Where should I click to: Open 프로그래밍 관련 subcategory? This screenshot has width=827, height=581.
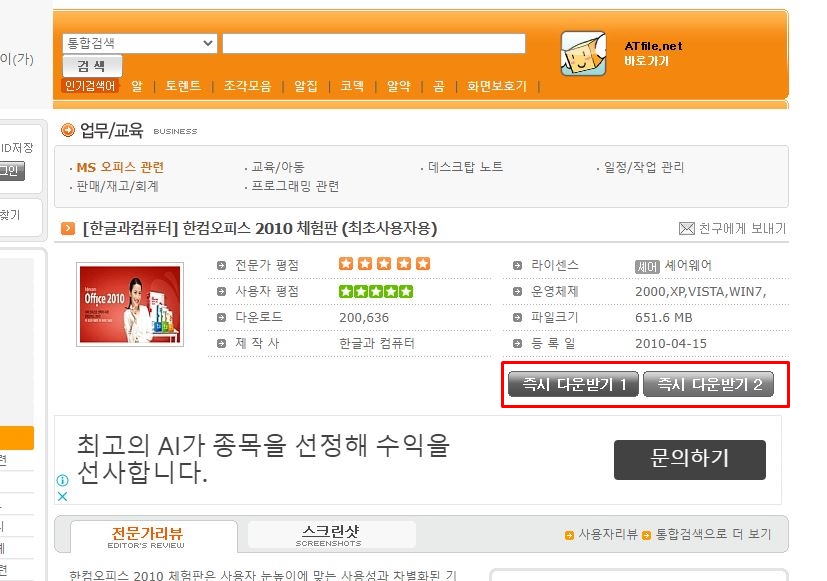tap(295, 186)
